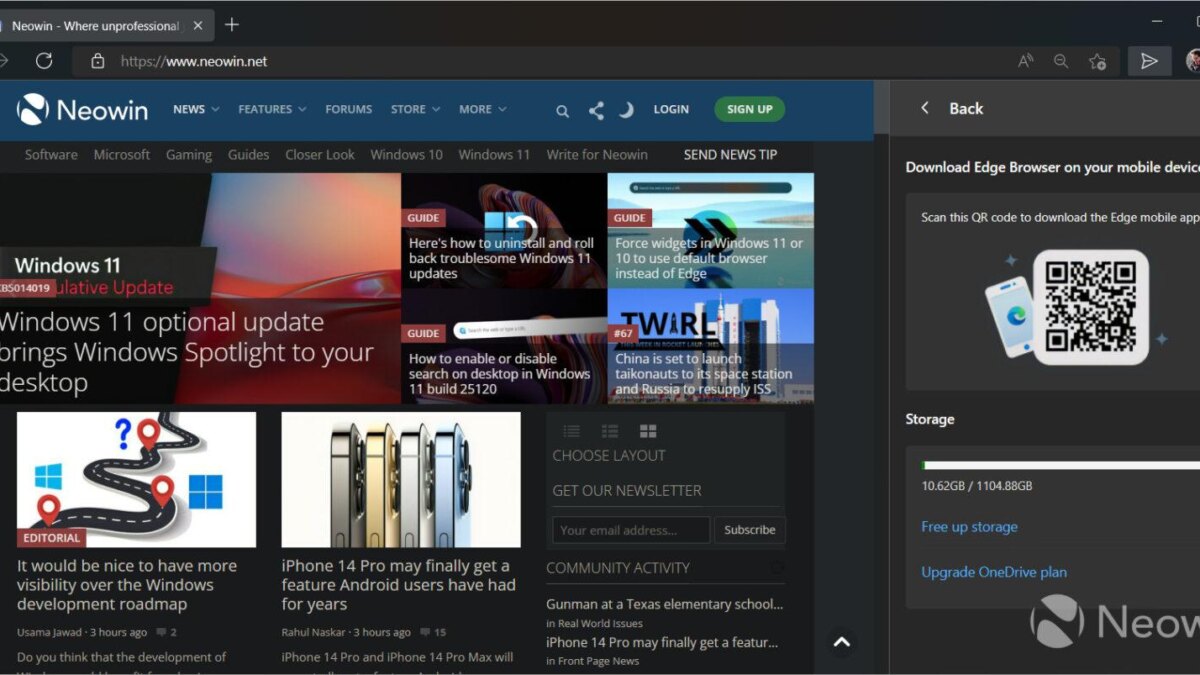Viewport: 1200px width, 675px height.
Task: Add this page to favorites
Action: 1097,61
